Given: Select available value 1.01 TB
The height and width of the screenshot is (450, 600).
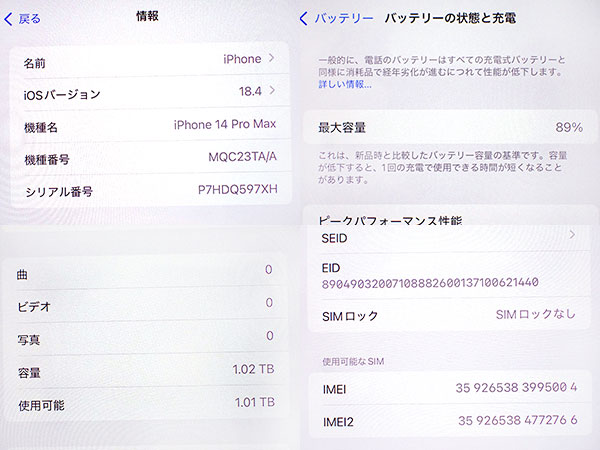Looking at the screenshot, I should pos(255,402).
